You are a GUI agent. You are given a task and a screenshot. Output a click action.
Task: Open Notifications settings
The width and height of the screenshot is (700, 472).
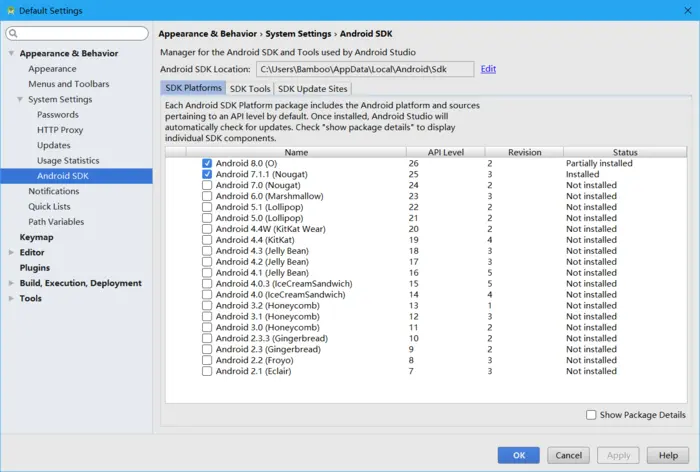(x=54, y=191)
